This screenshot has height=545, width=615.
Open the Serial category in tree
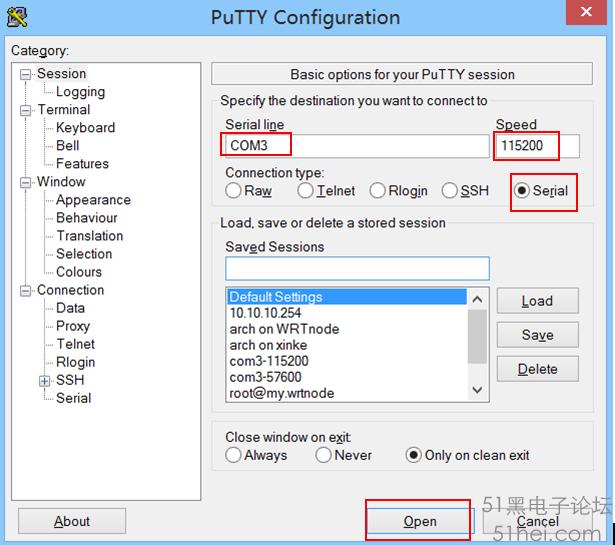(73, 398)
